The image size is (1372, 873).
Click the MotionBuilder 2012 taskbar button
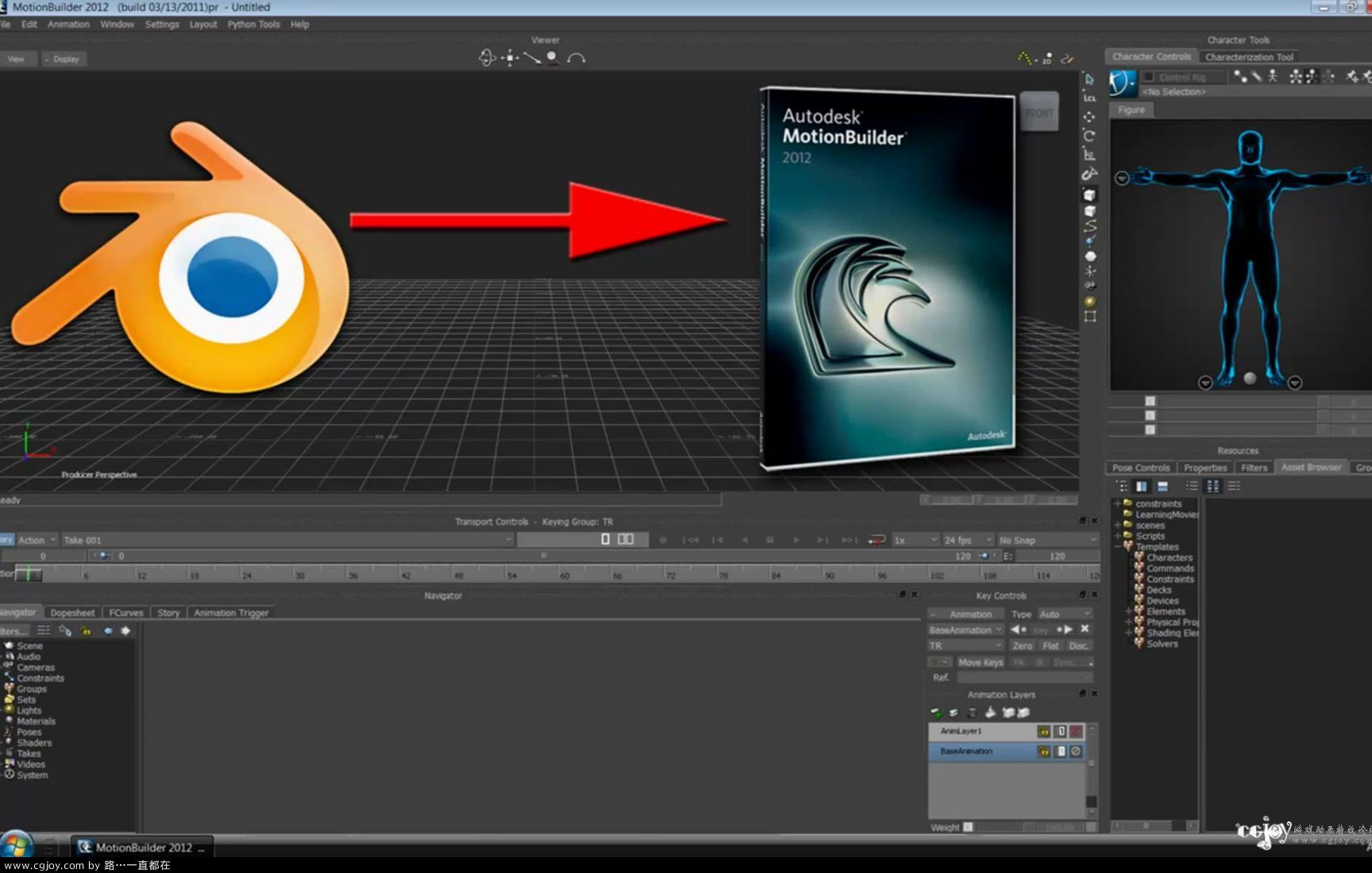(x=143, y=848)
